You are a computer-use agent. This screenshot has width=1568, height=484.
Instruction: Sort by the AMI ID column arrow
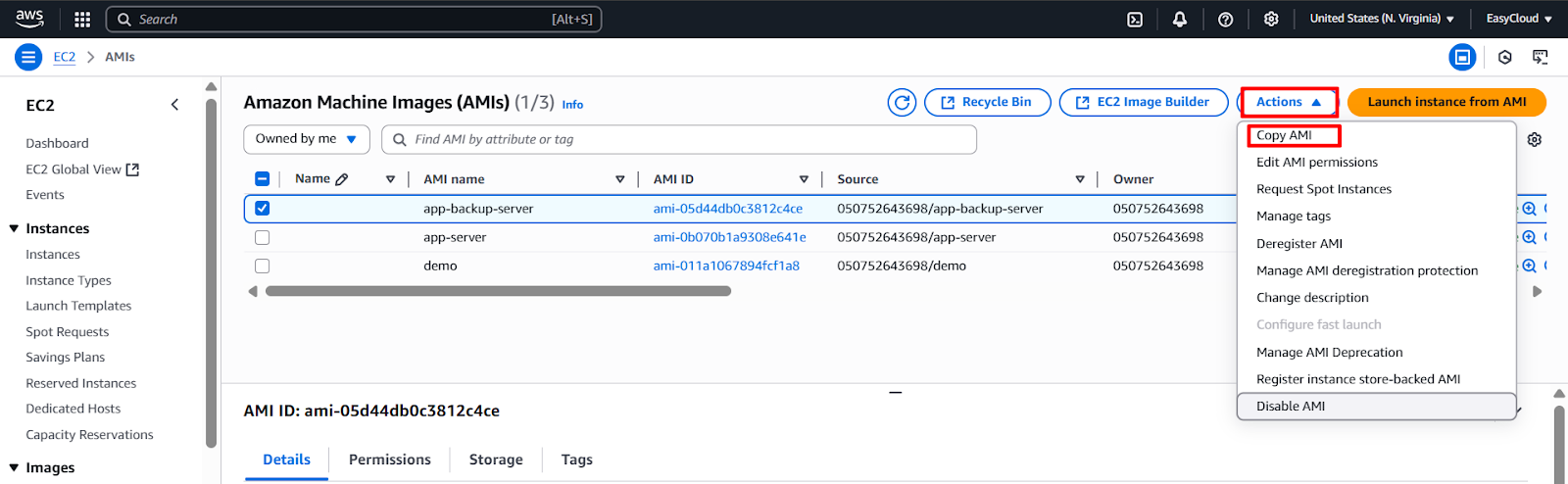pyautogui.click(x=804, y=179)
